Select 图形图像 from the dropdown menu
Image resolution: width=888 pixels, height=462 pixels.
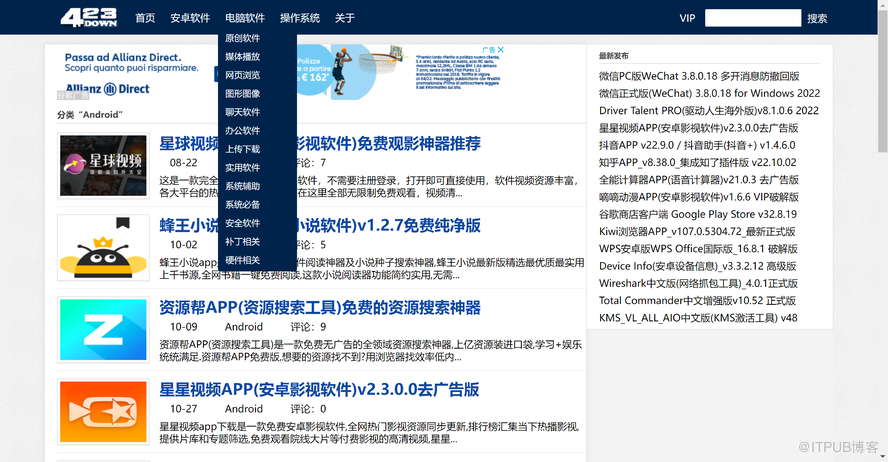(242, 93)
